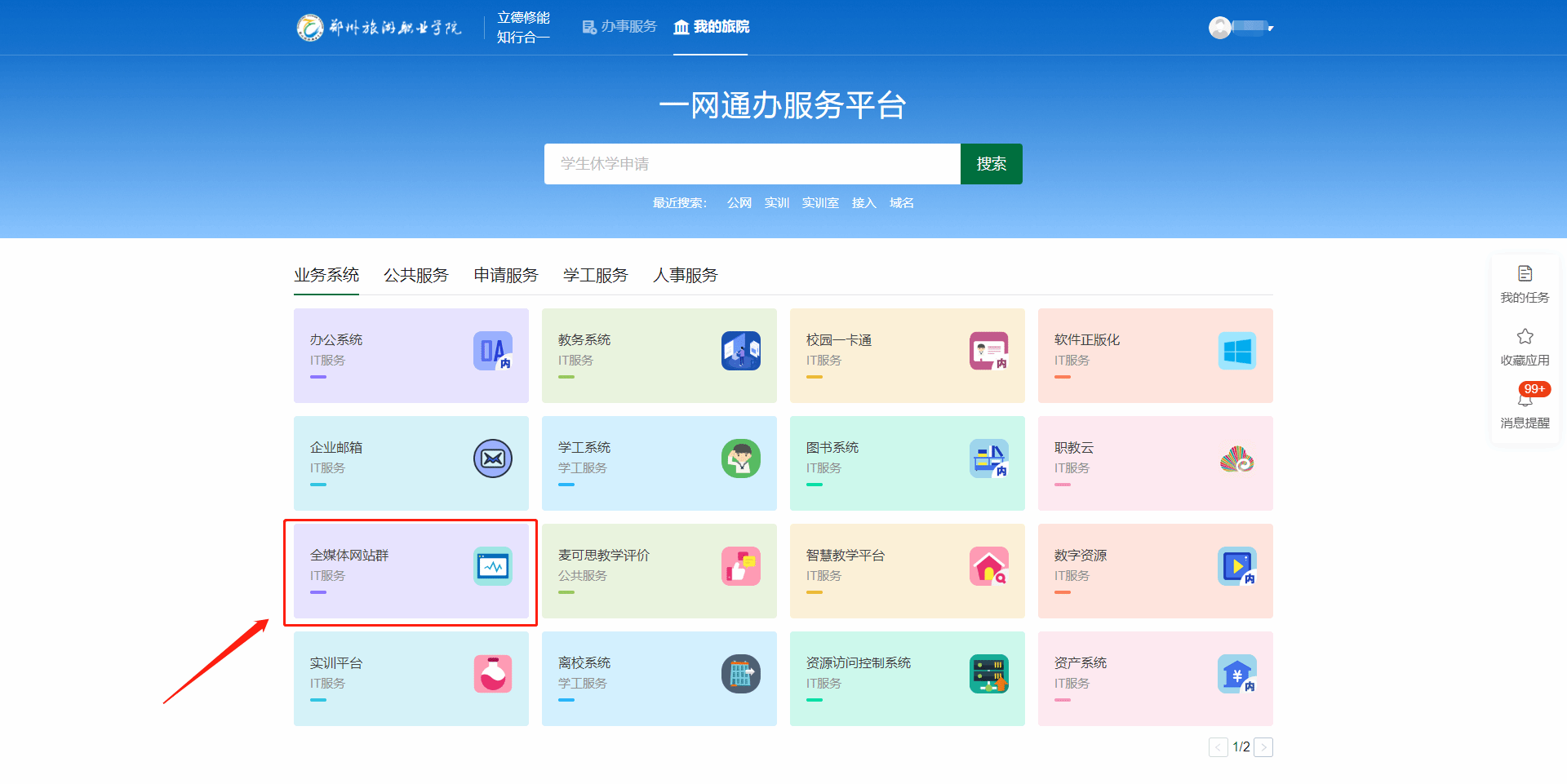Expand the user account dropdown

coord(1241,28)
